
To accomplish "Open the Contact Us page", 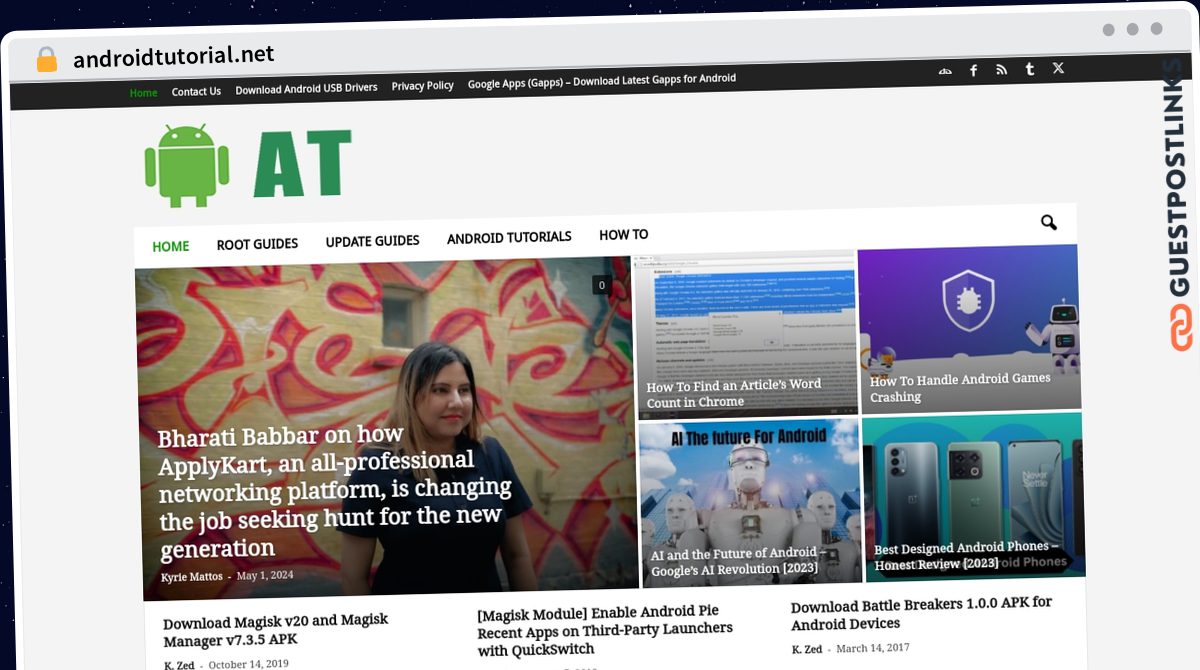I will pos(196,91).
